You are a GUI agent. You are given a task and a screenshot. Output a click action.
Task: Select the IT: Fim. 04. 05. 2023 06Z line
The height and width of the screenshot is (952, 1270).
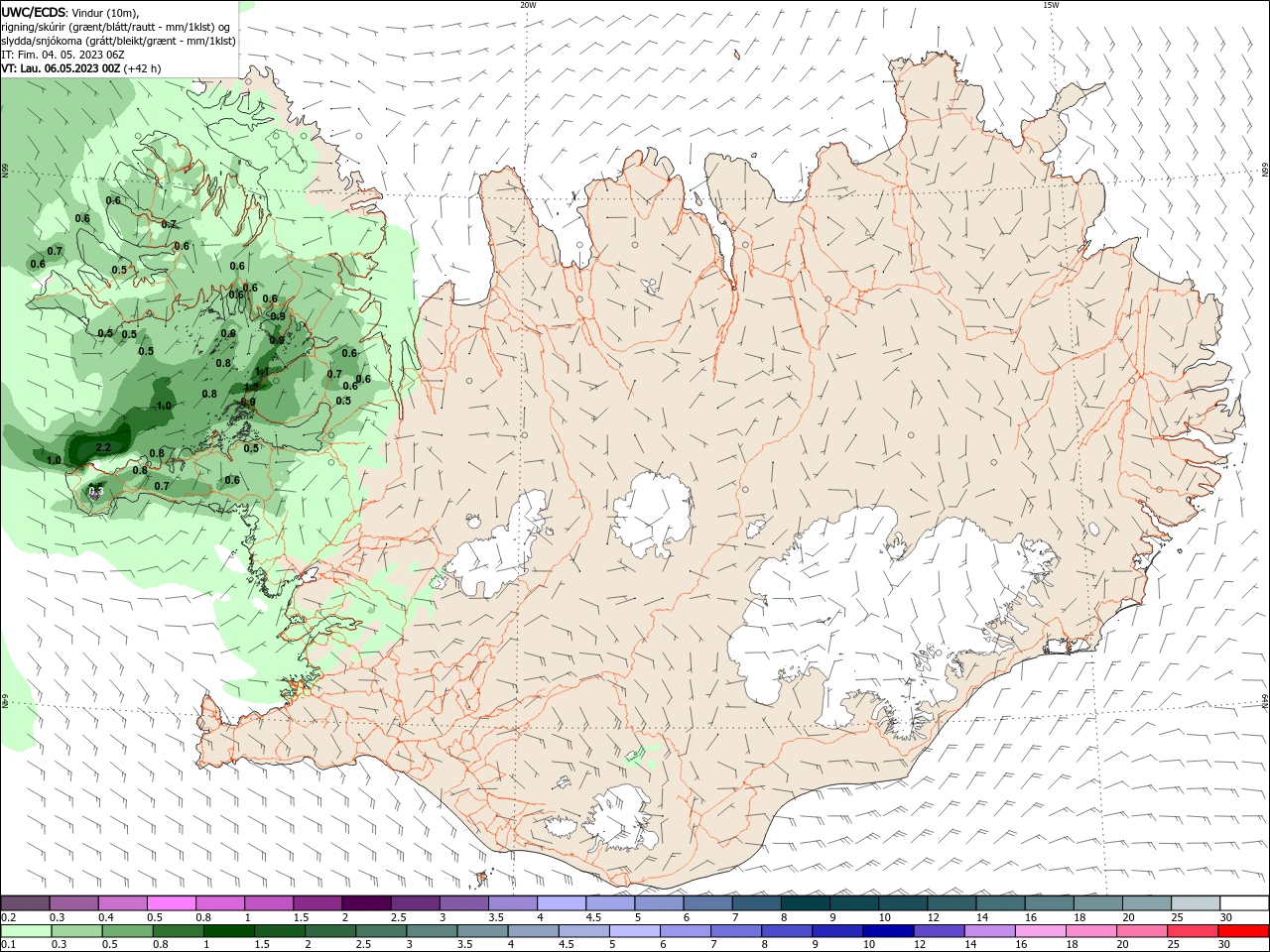coord(62,55)
